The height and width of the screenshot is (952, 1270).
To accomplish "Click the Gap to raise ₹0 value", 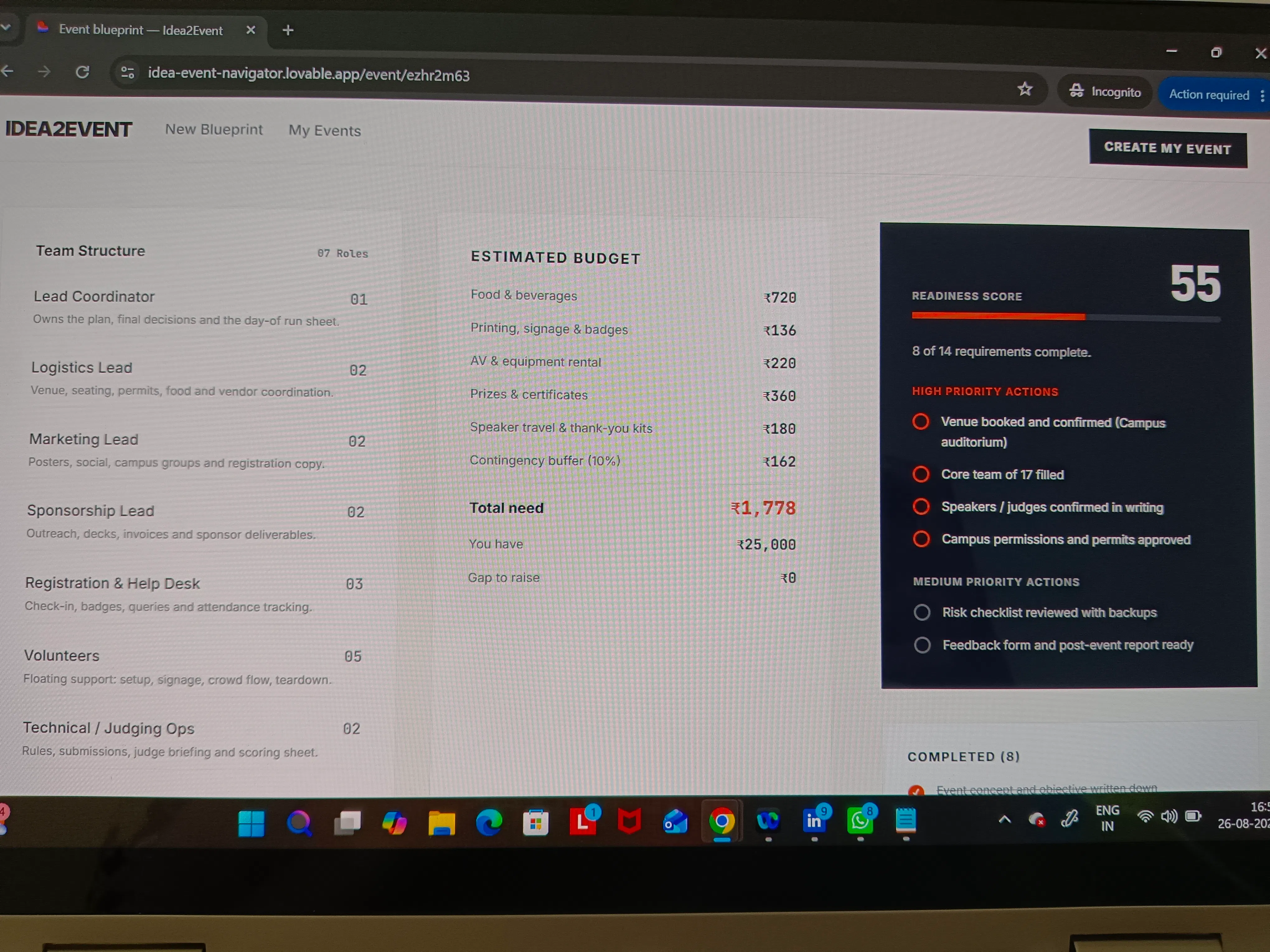I will click(x=788, y=578).
